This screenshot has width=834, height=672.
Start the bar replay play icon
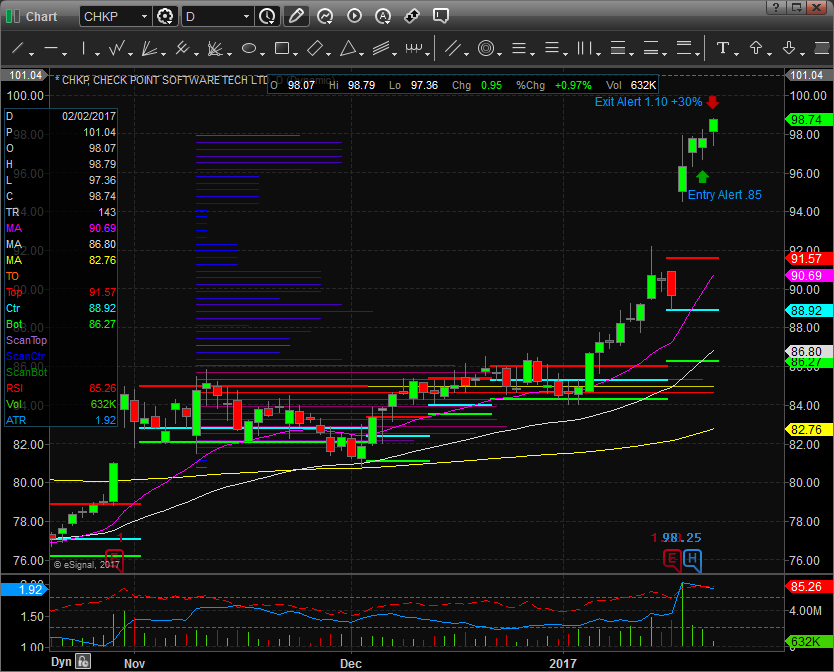pyautogui.click(x=354, y=16)
